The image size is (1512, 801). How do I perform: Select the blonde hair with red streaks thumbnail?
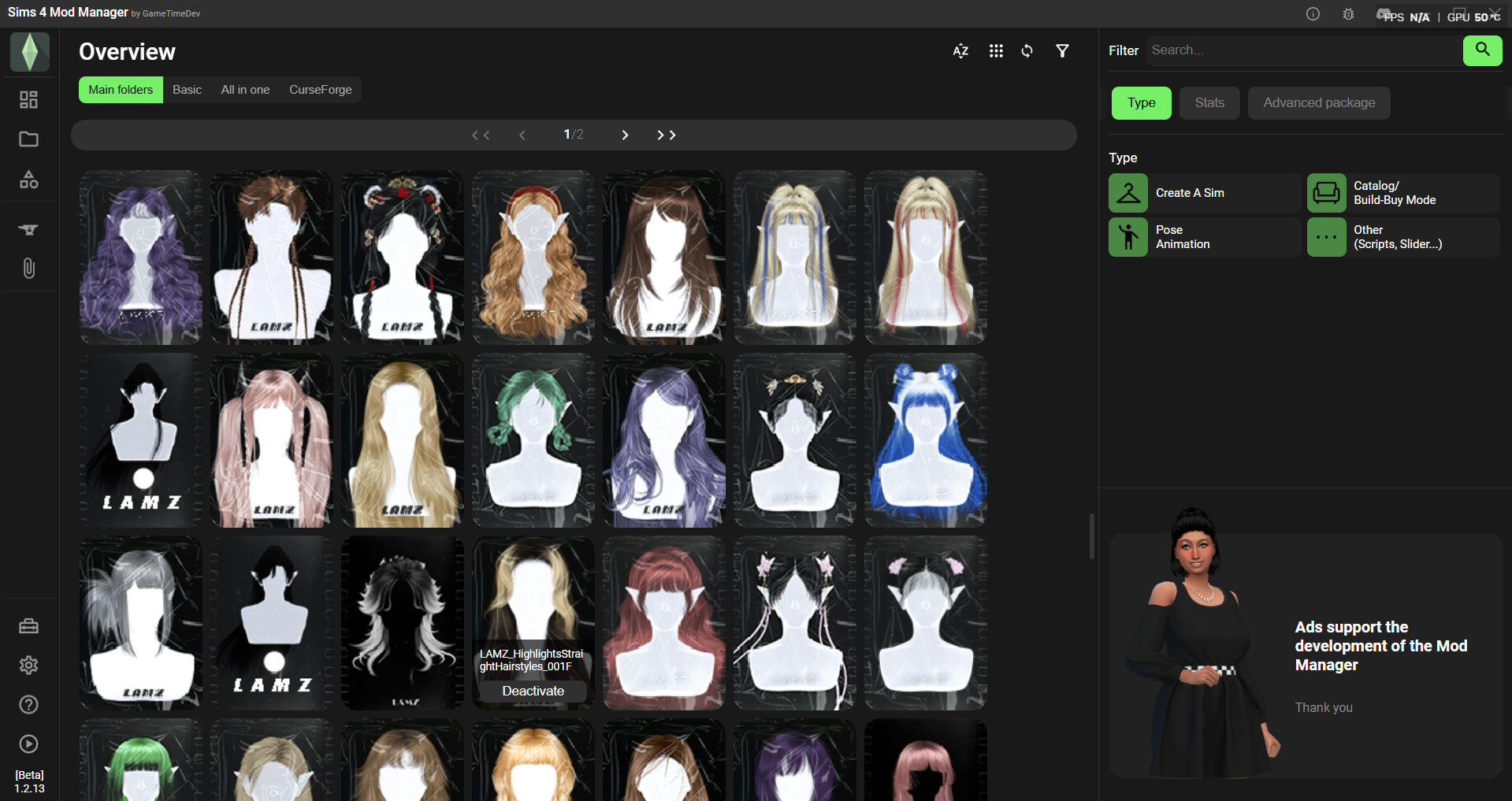pyautogui.click(x=926, y=258)
